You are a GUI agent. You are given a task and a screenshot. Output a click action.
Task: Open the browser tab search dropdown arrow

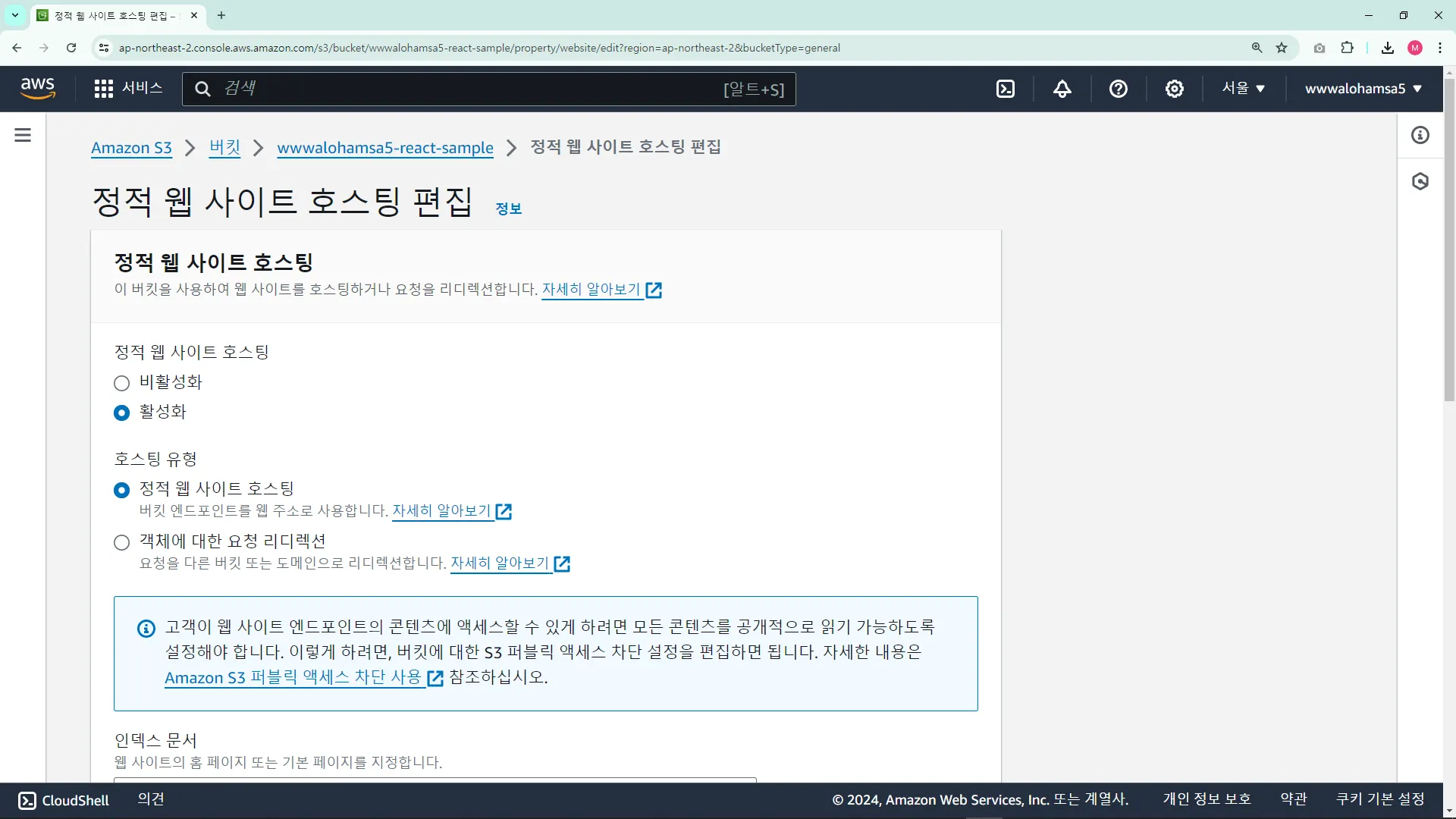click(x=14, y=15)
